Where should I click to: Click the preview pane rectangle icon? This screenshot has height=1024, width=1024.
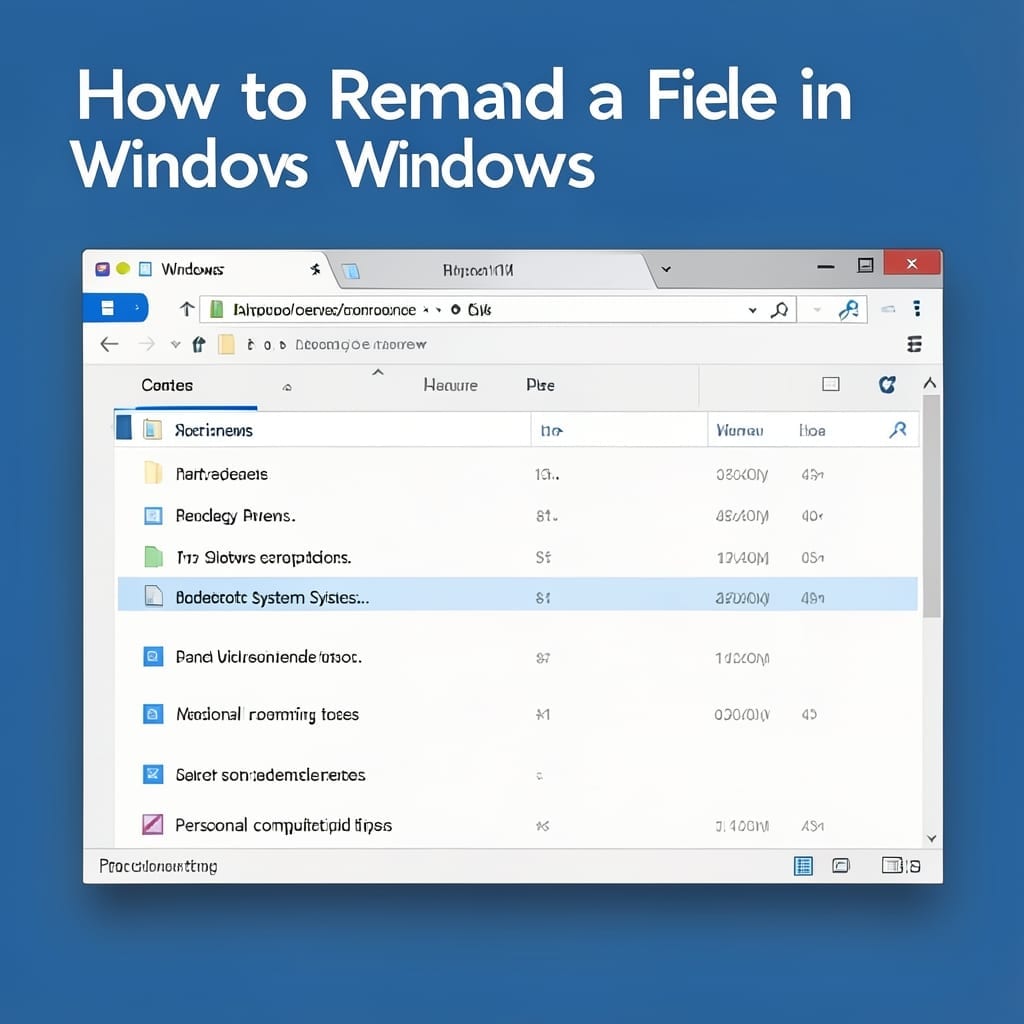click(831, 384)
